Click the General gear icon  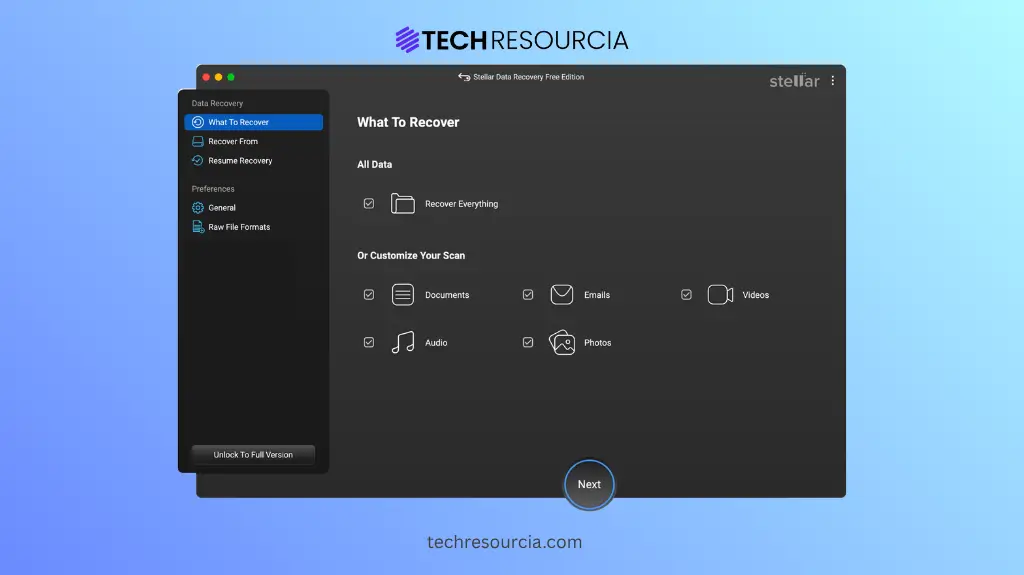[x=197, y=208]
